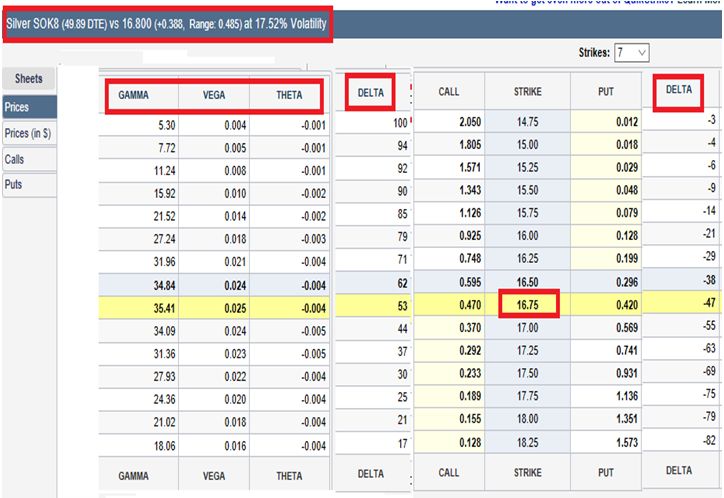Image resolution: width=724 pixels, height=498 pixels.
Task: Select the 15.25 strike cell
Action: point(528,168)
